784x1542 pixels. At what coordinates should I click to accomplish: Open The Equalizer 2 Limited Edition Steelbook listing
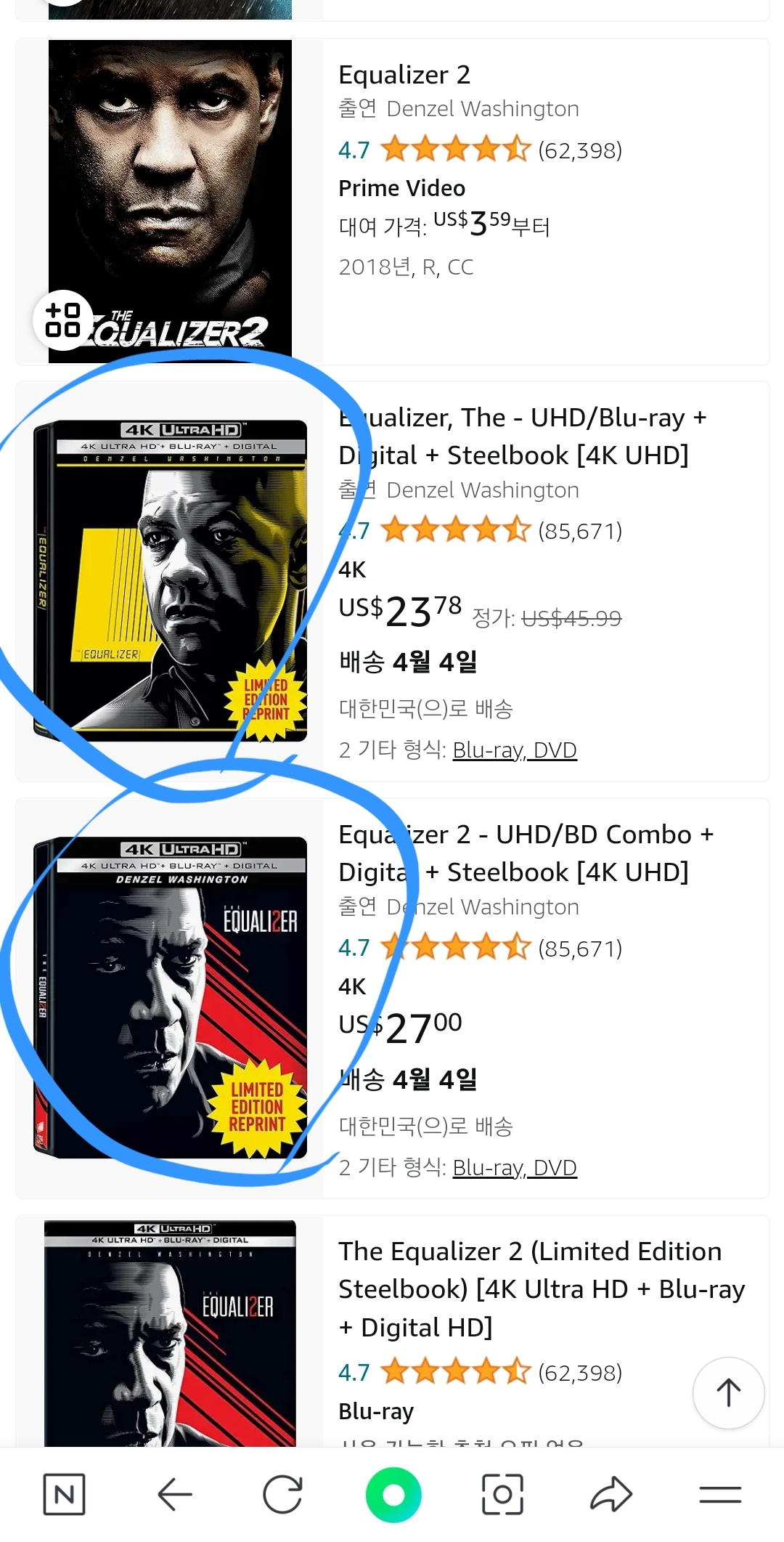click(x=542, y=1289)
